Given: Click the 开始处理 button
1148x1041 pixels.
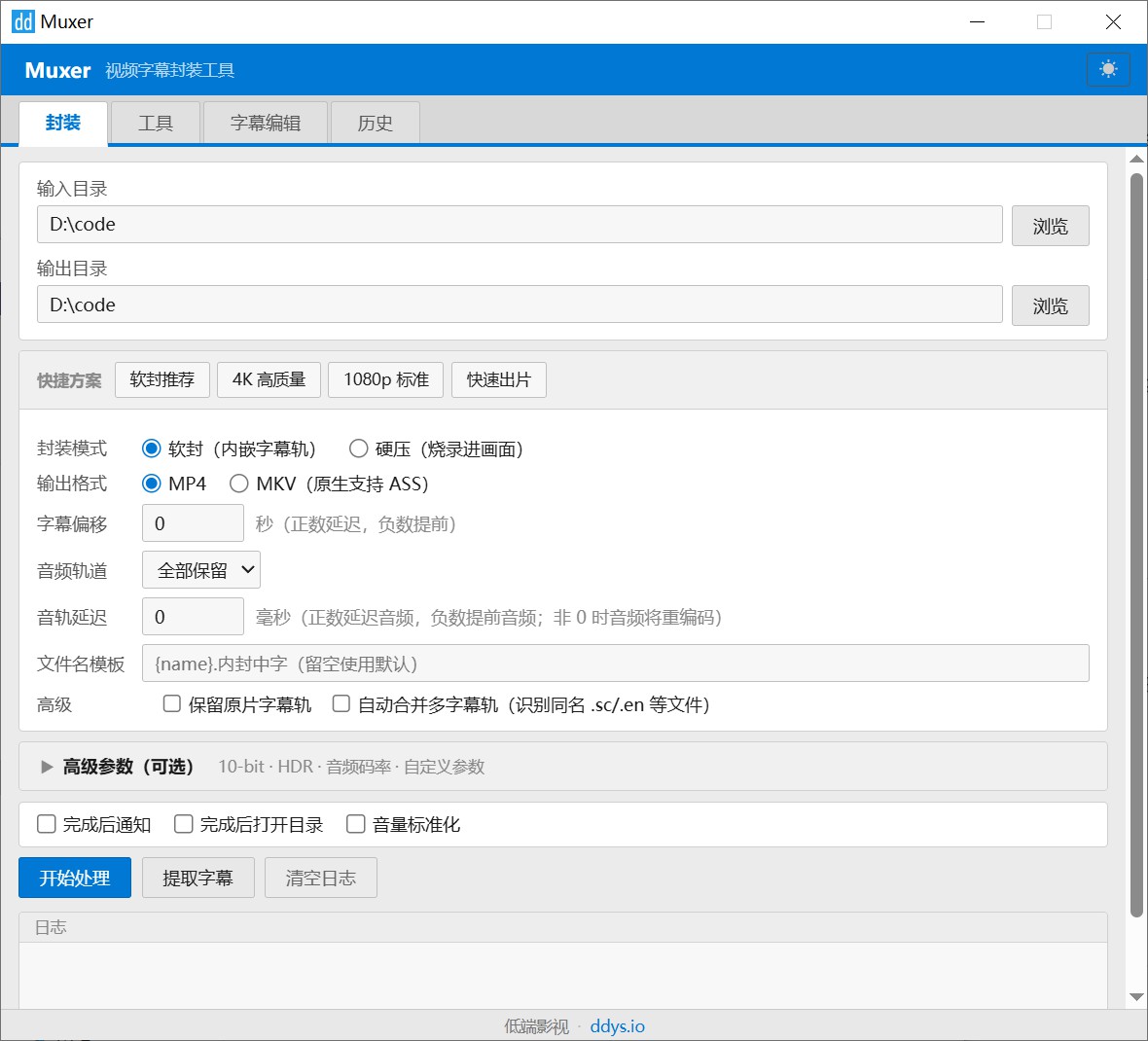Looking at the screenshot, I should [x=74, y=877].
